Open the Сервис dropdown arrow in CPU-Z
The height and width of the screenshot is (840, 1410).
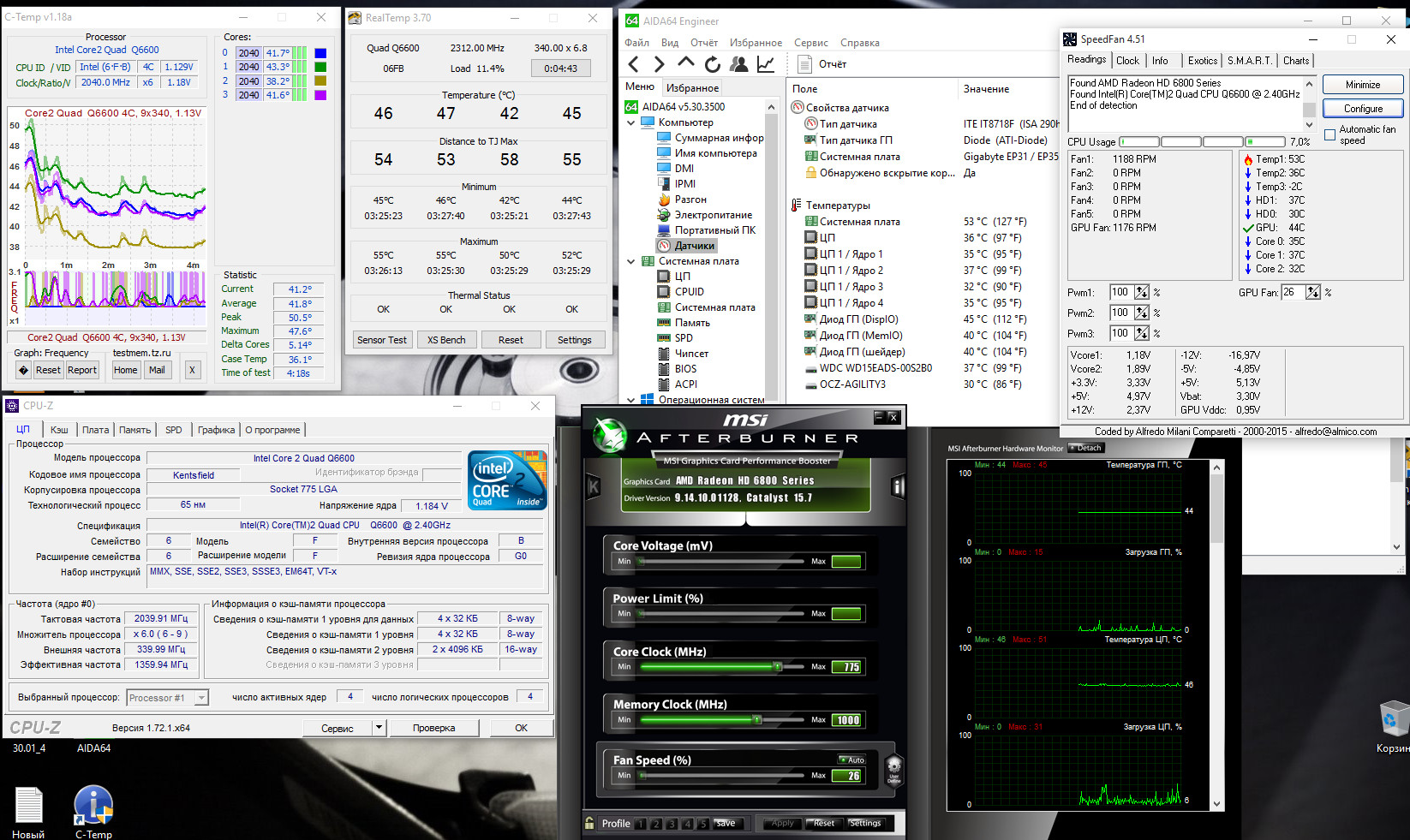point(379,728)
